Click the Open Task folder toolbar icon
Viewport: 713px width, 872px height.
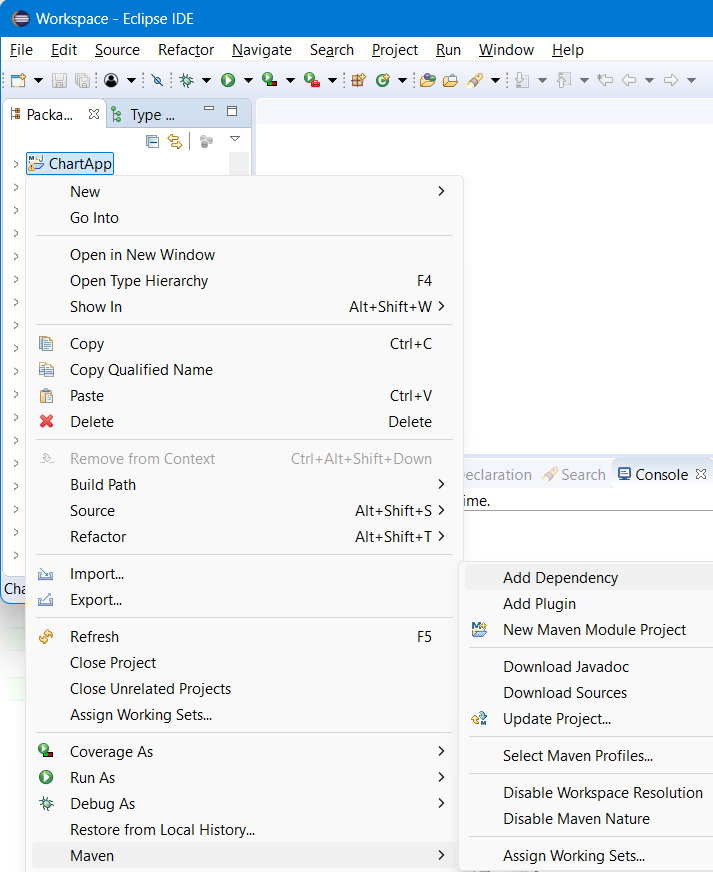[450, 81]
